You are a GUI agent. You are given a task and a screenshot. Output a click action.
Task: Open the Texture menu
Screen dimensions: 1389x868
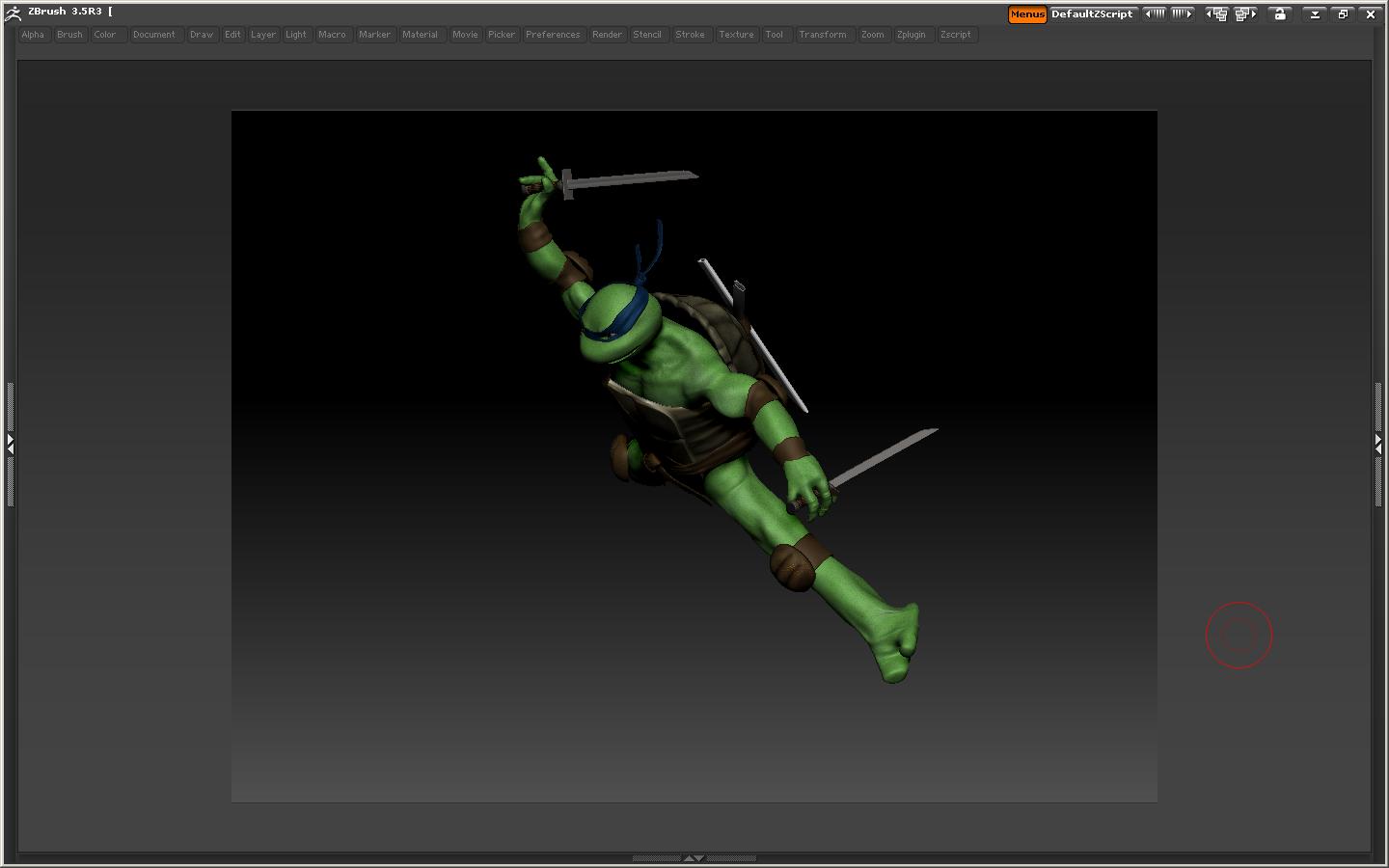736,35
